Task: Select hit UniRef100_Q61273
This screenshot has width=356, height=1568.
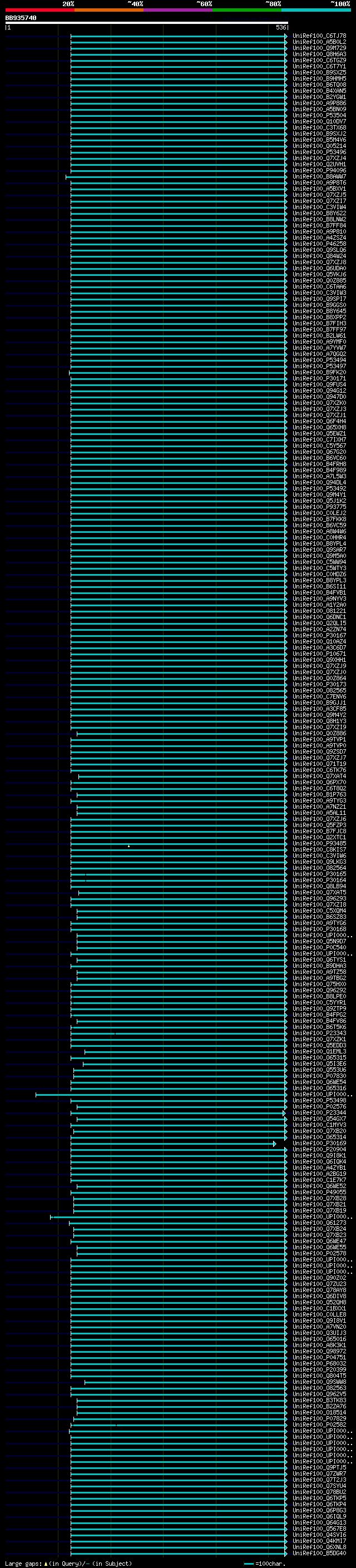Action: [x=319, y=1223]
